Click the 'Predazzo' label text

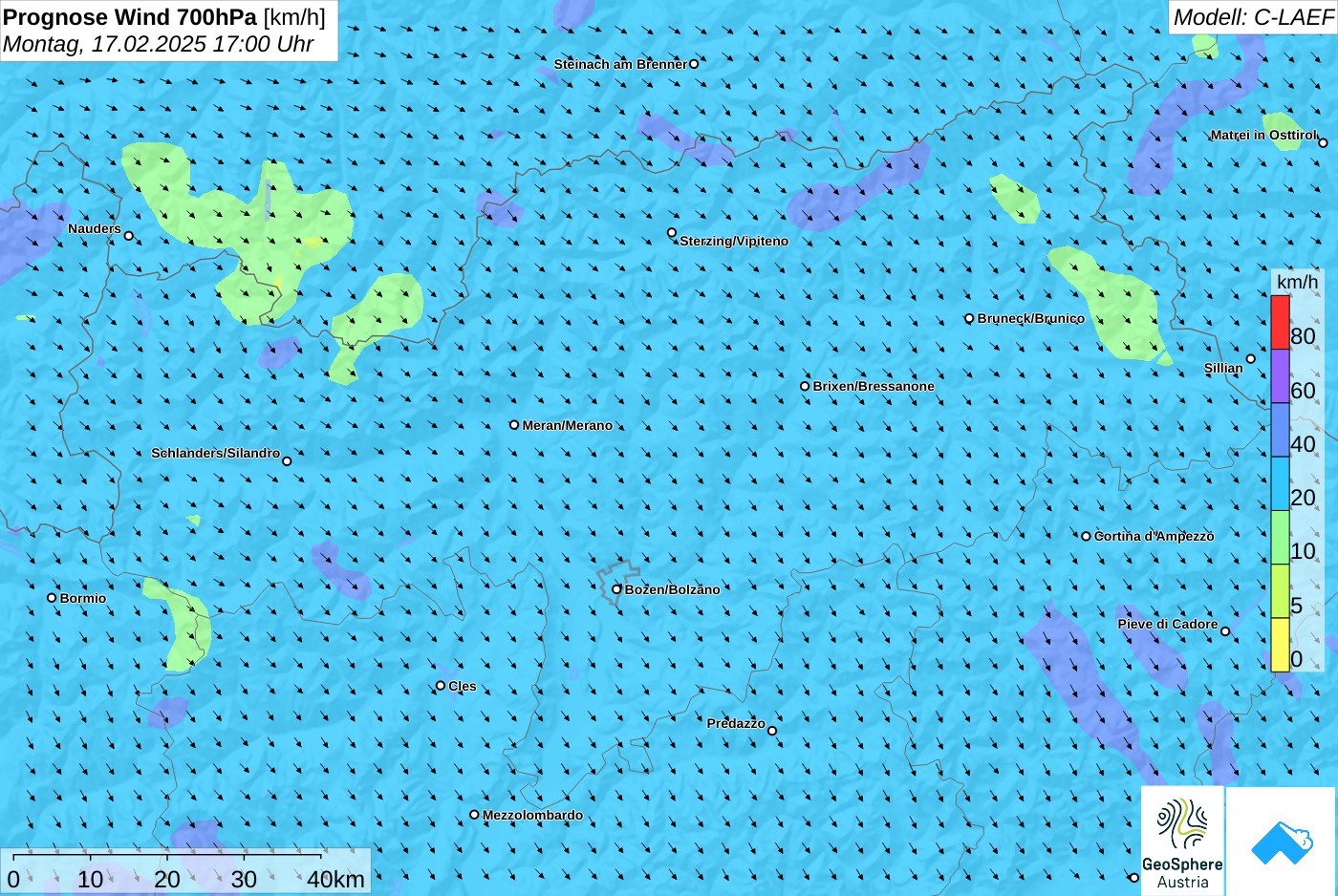tap(736, 723)
